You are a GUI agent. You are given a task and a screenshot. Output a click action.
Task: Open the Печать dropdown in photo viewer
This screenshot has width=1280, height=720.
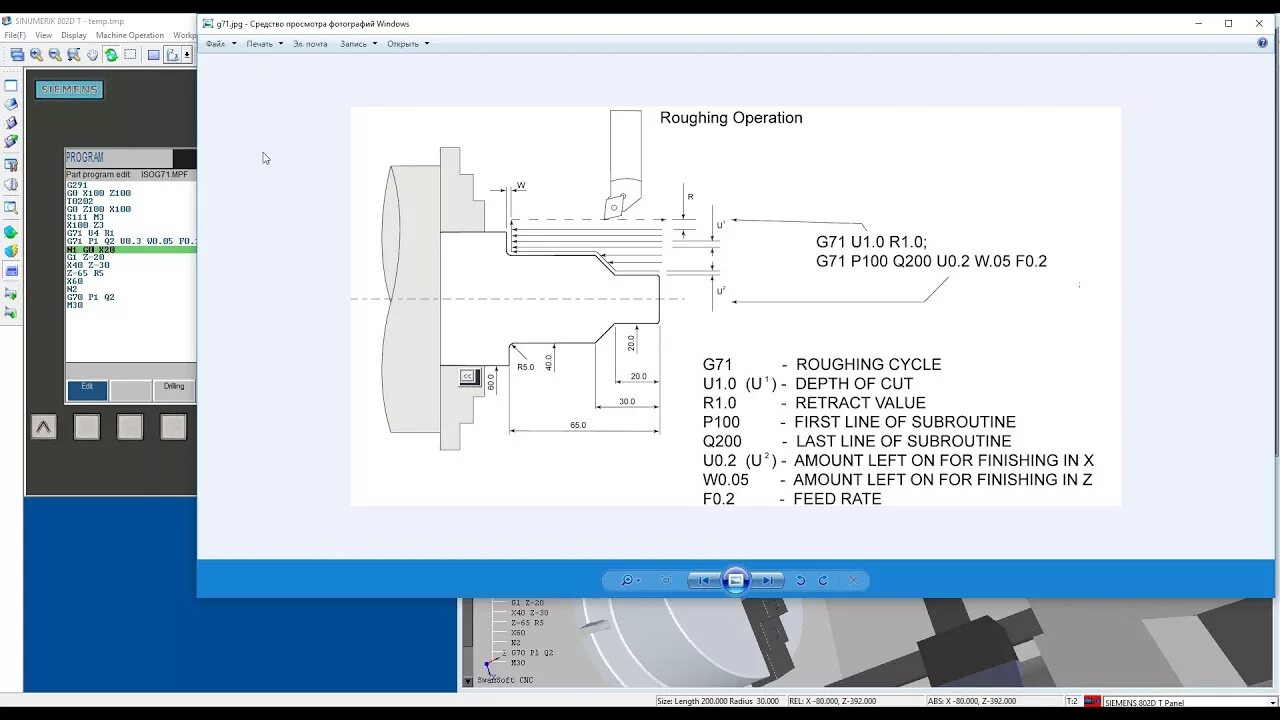click(x=264, y=44)
